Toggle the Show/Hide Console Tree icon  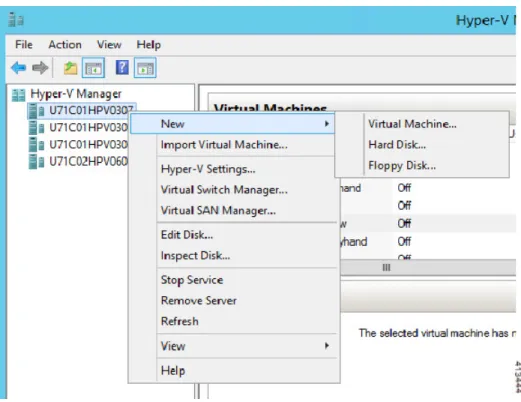click(93, 68)
